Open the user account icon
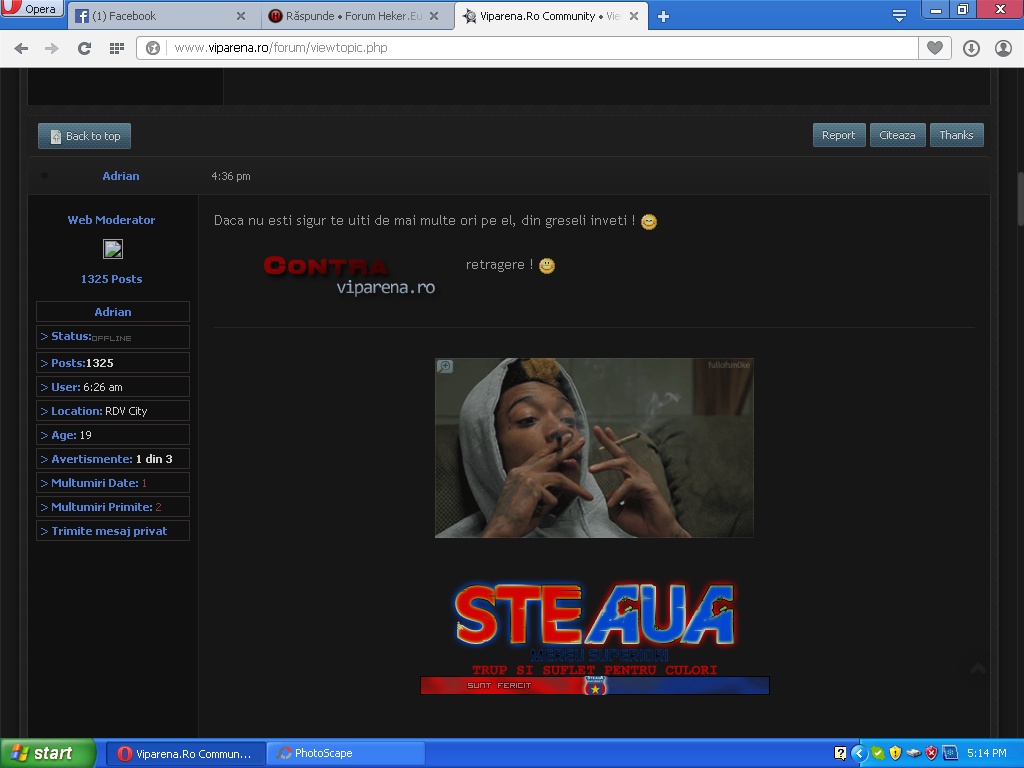The image size is (1024, 768). coord(1003,48)
